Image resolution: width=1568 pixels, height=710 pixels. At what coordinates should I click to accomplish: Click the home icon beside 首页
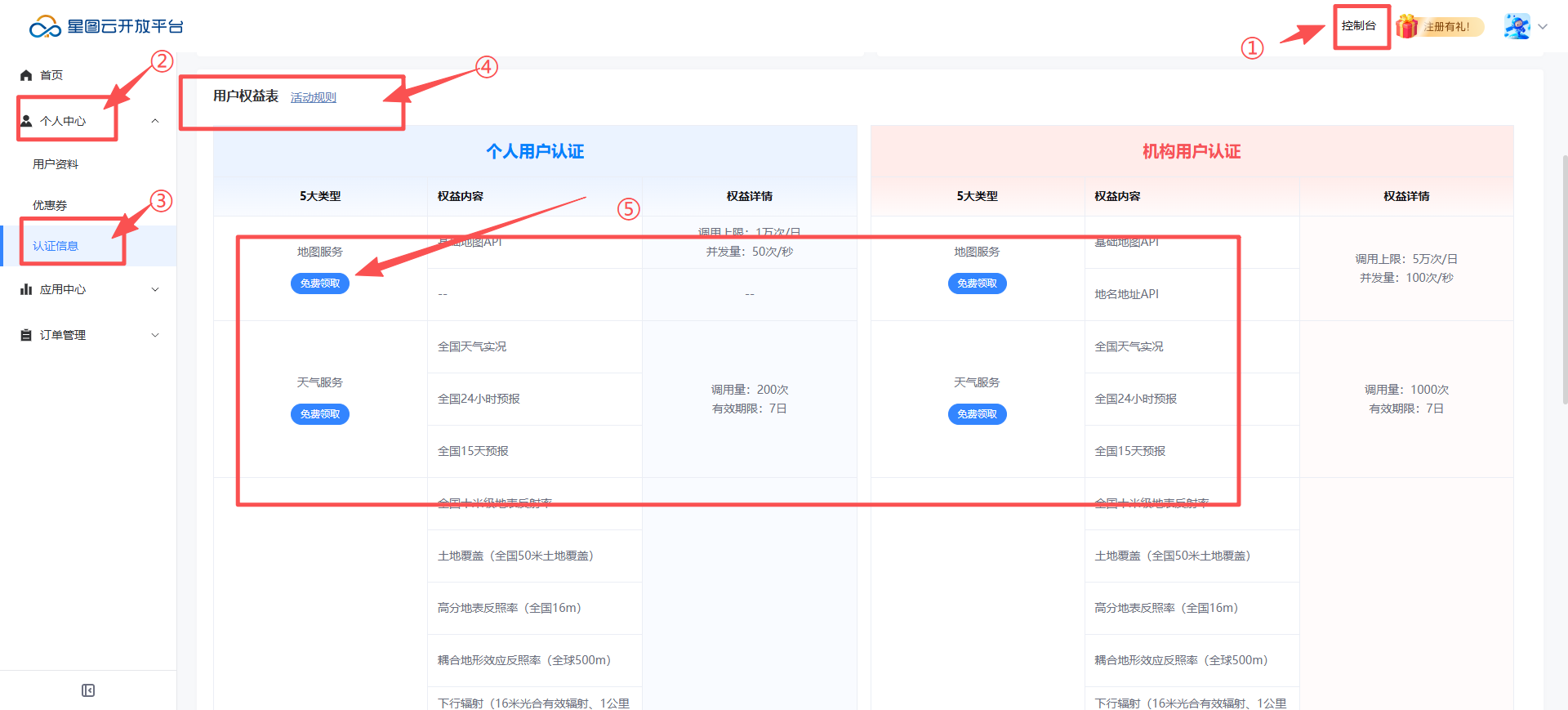click(x=26, y=75)
